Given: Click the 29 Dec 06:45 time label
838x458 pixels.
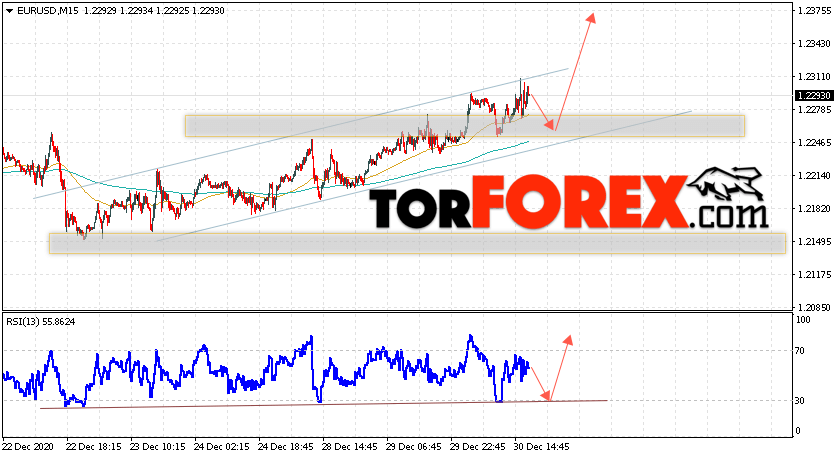Looking at the screenshot, I should tap(414, 446).
